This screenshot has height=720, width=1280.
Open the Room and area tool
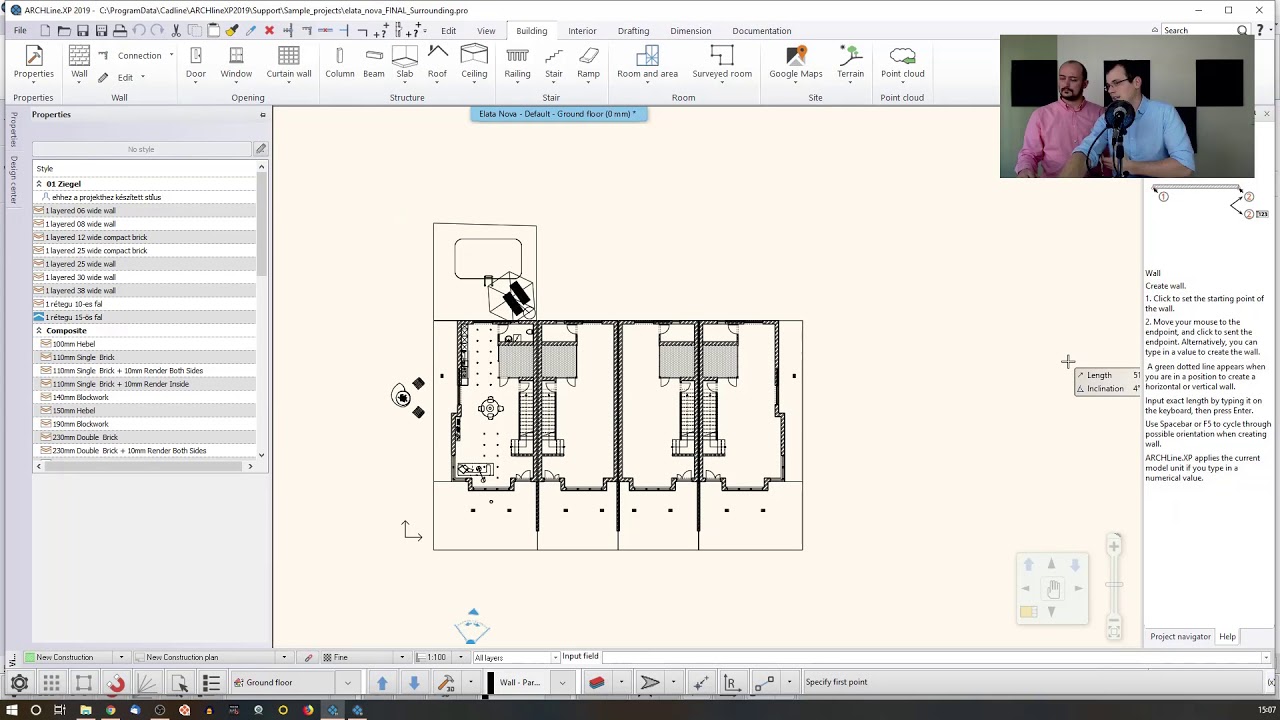[x=647, y=62]
